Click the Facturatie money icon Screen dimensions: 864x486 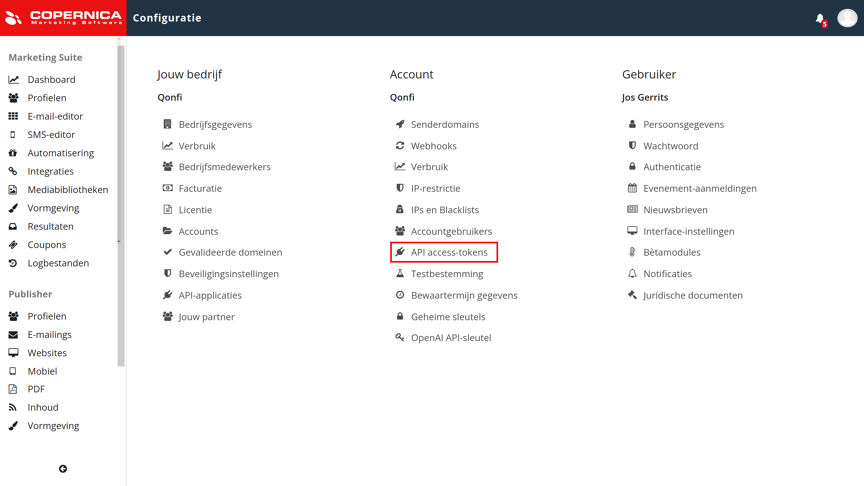pyautogui.click(x=168, y=188)
